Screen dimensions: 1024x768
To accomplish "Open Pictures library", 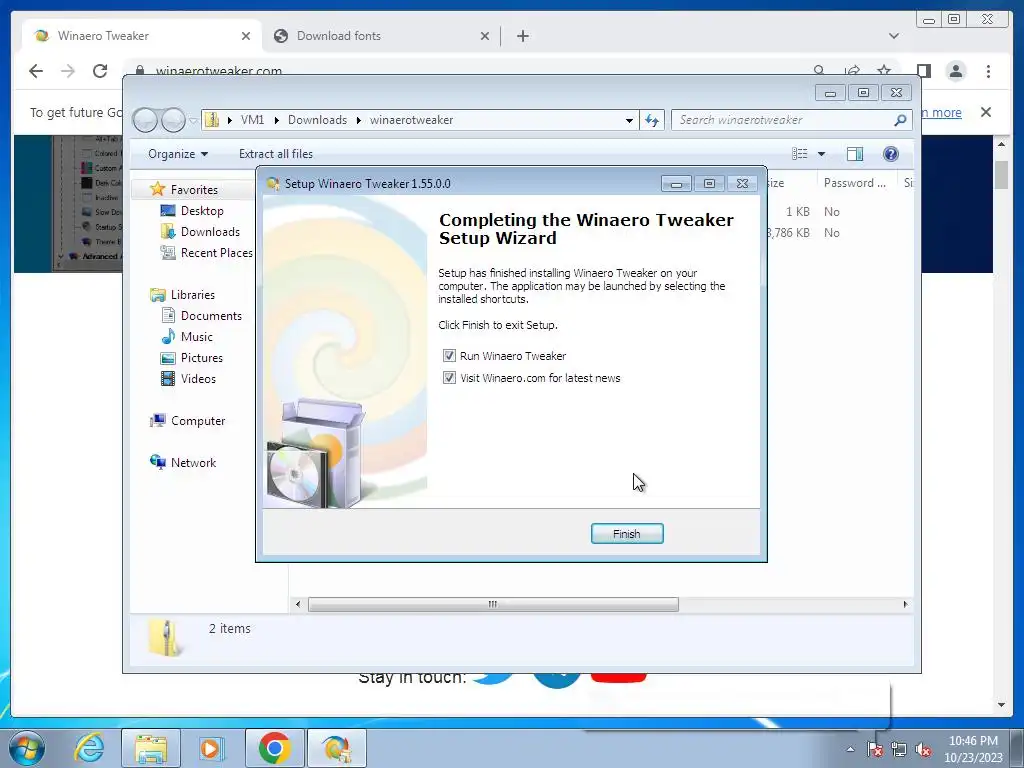I will [201, 358].
